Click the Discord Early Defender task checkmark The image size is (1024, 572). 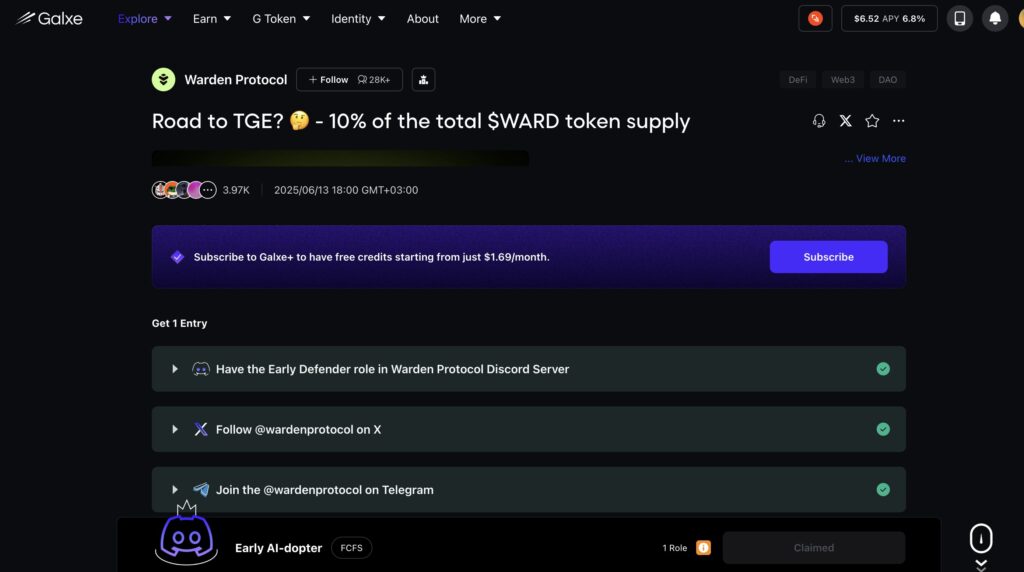click(883, 369)
